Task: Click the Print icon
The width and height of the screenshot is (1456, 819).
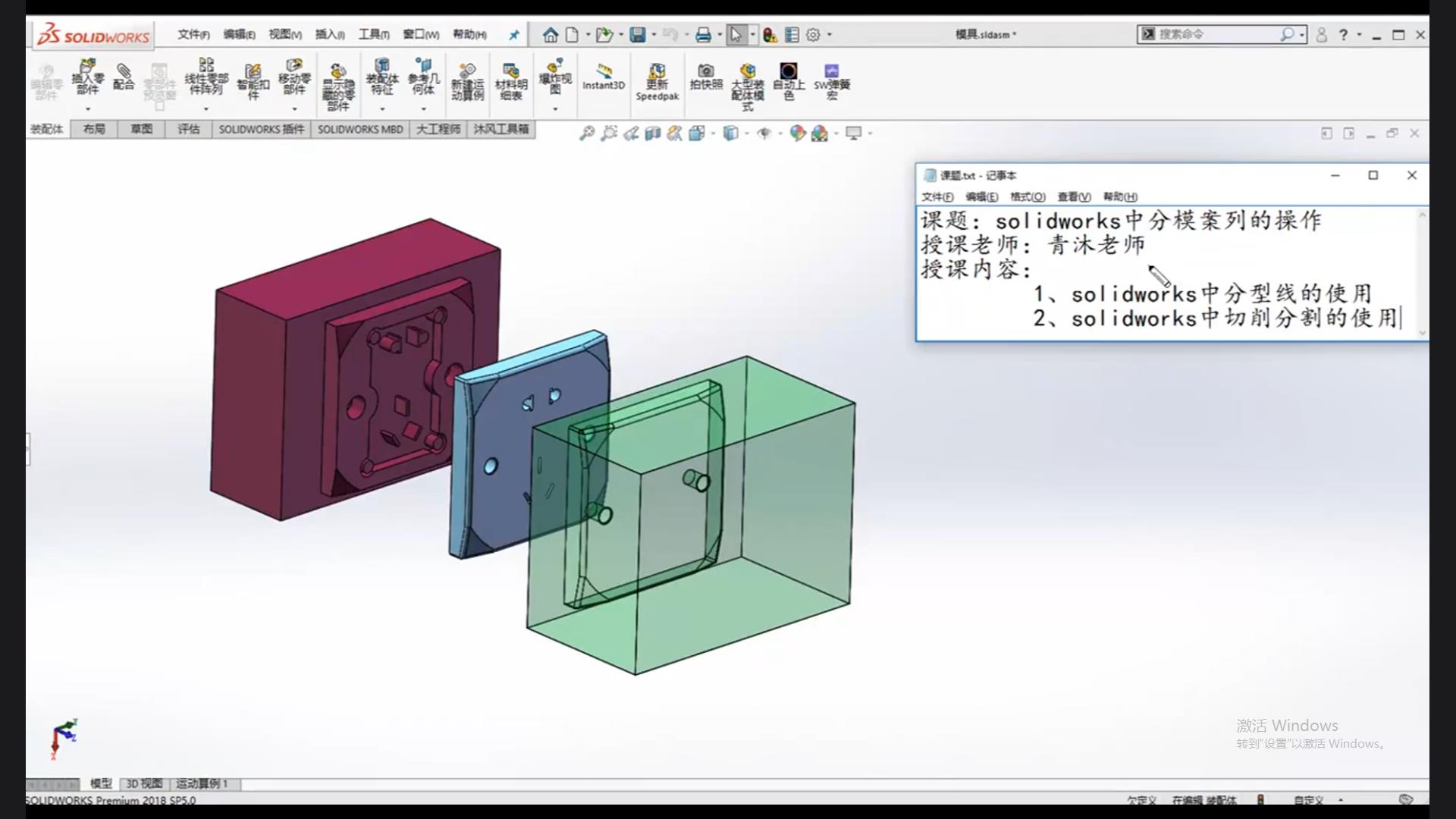Action: [703, 34]
